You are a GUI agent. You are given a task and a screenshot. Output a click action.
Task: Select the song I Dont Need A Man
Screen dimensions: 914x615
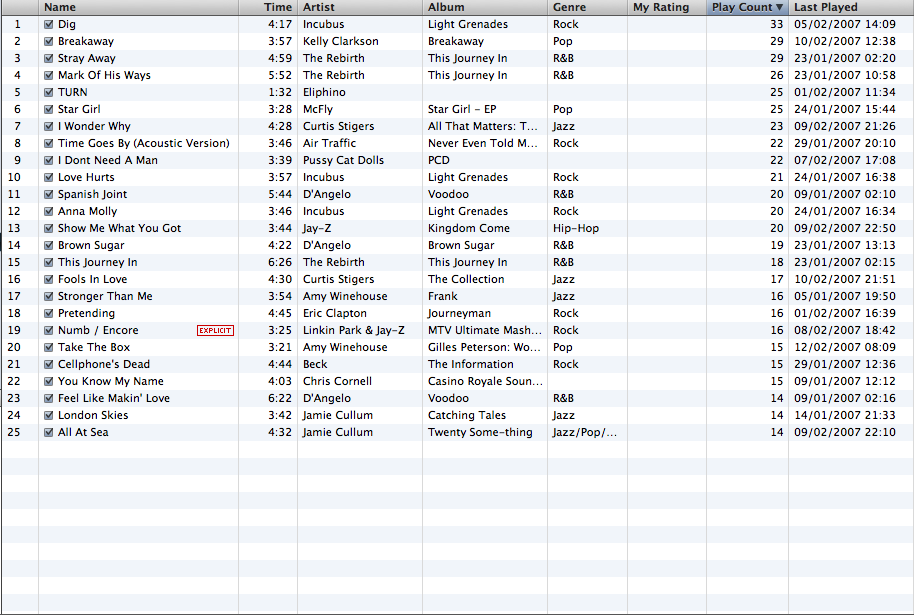click(108, 160)
